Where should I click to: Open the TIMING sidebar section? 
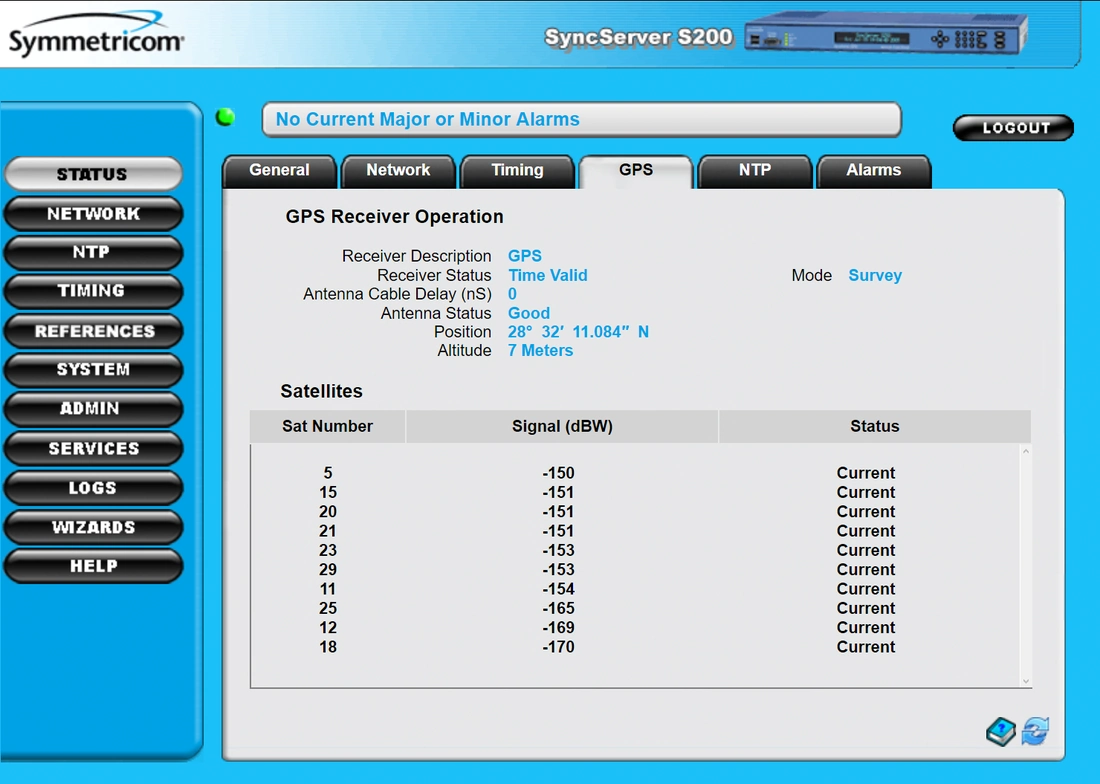[x=93, y=291]
